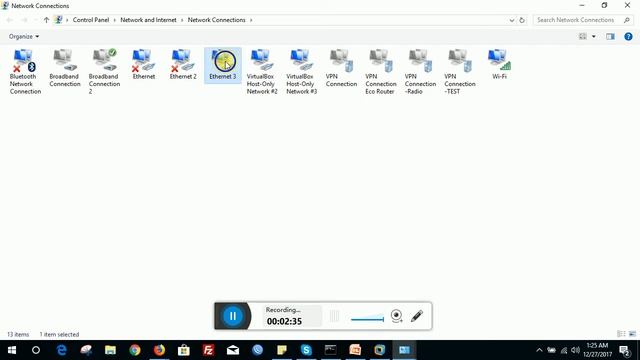This screenshot has height=360, width=640.
Task: Expand the chevron after Network and Internet
Action: (182, 20)
